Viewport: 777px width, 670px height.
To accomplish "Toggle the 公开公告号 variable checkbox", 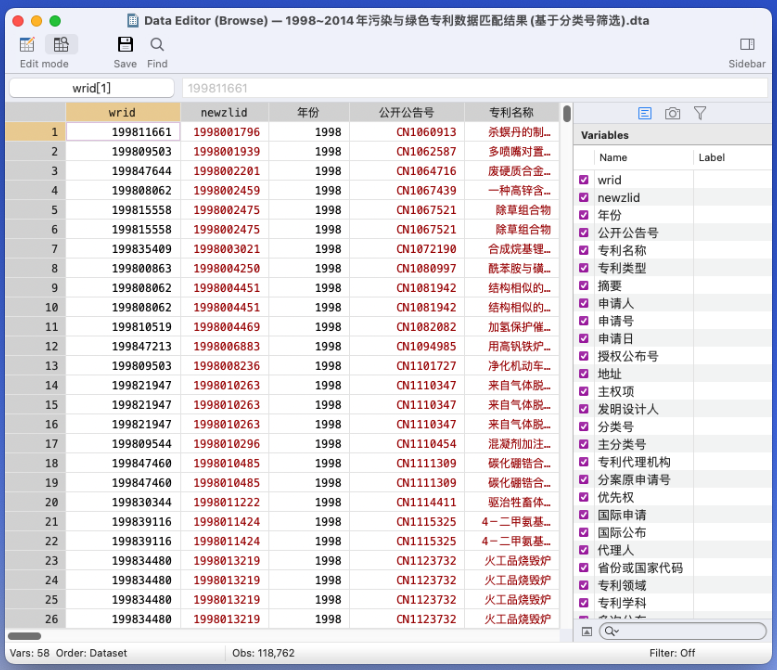I will (x=584, y=233).
